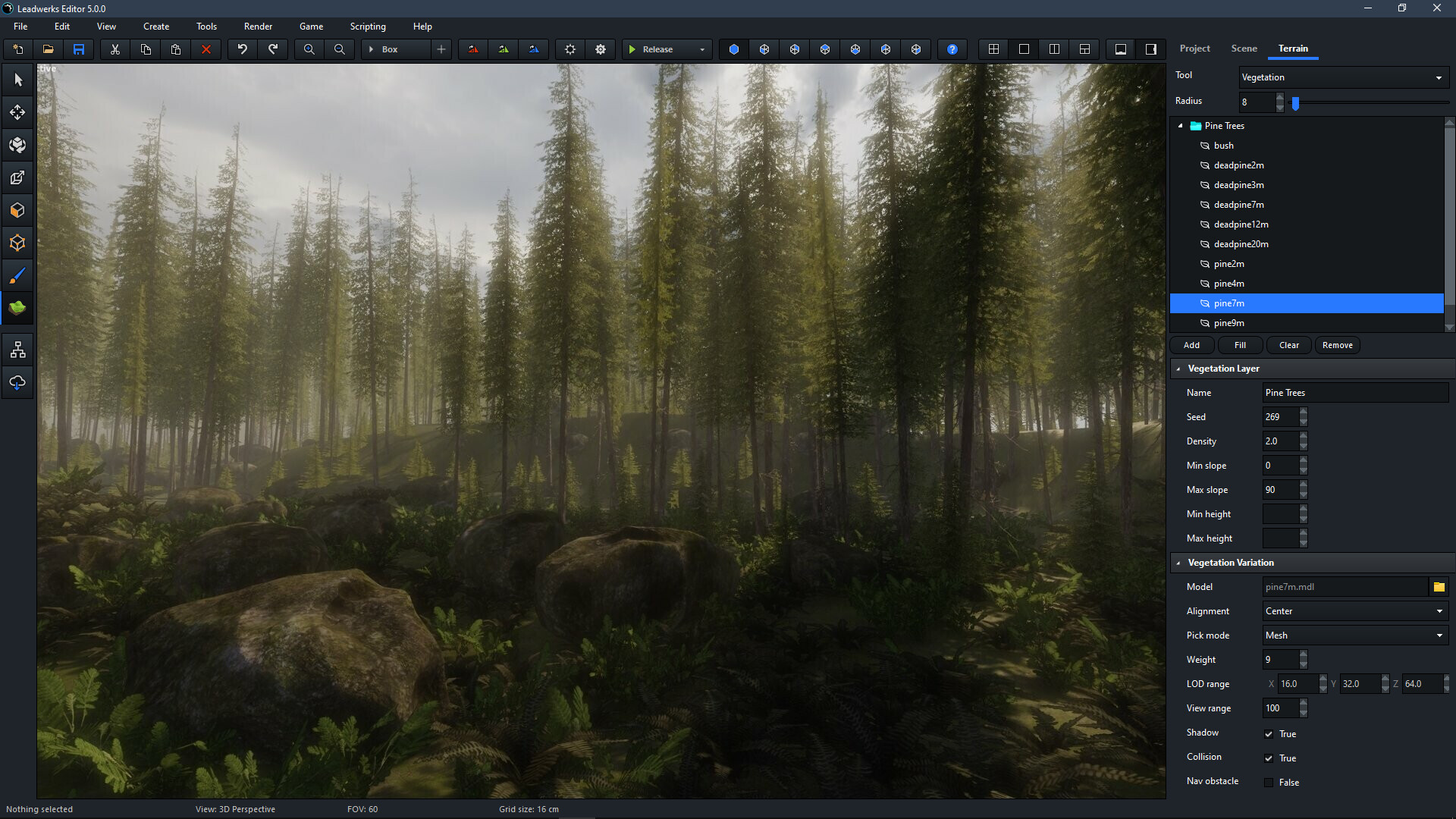
Task: Click the Cloud download icon in sidebar
Action: click(x=17, y=382)
